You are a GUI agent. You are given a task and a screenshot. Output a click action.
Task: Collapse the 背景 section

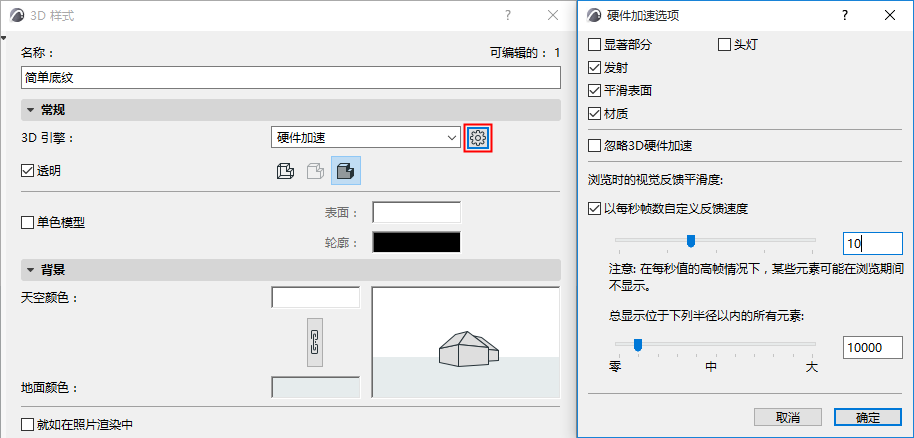tap(30, 270)
